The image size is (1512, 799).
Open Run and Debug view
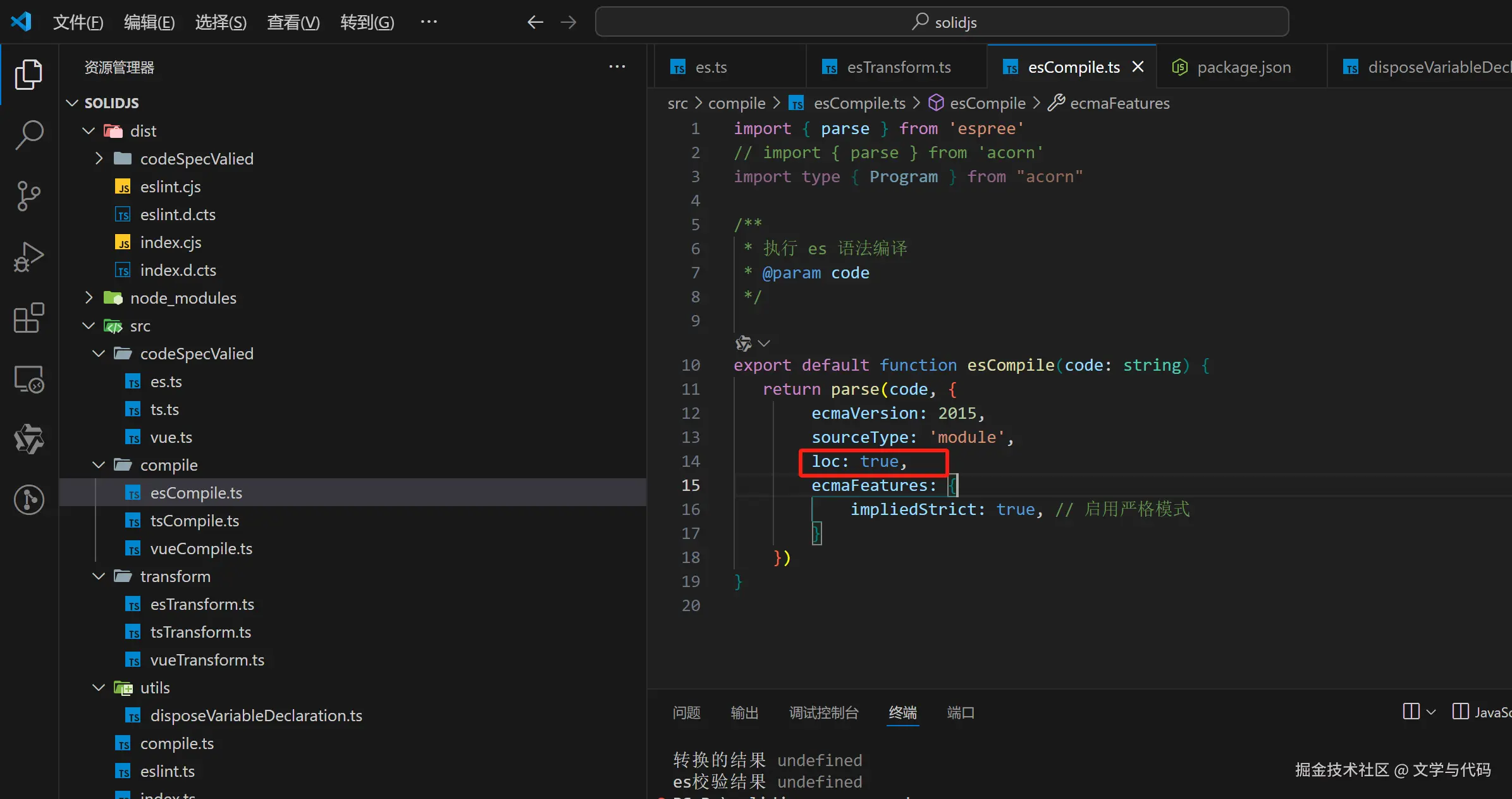[x=29, y=257]
